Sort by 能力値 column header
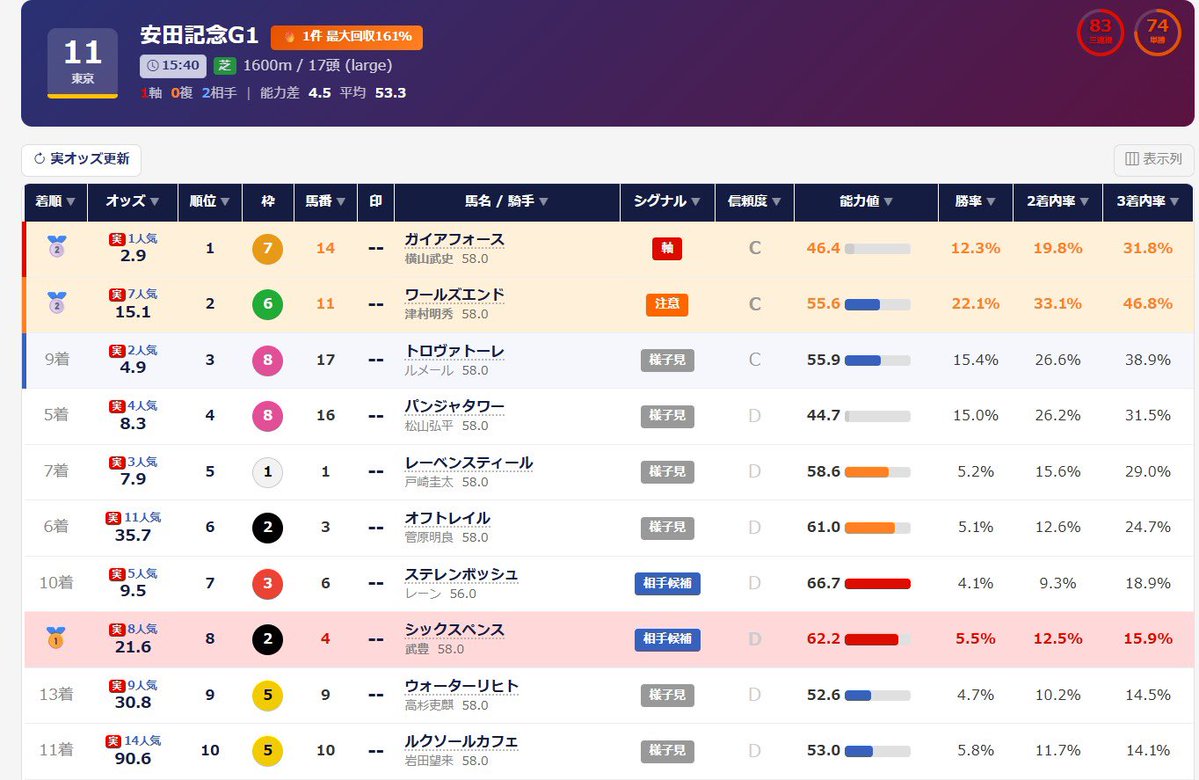 click(866, 201)
